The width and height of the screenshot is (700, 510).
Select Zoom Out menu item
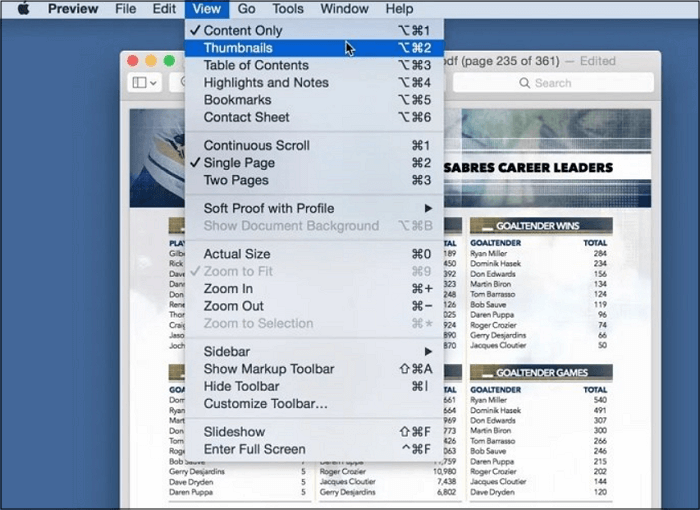(314, 306)
